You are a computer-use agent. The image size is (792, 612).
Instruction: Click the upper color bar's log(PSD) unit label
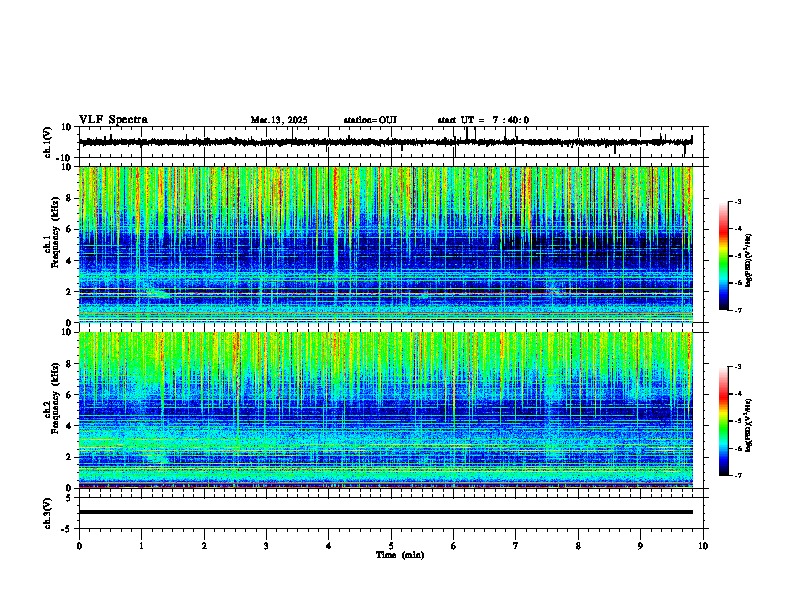[x=749, y=261]
